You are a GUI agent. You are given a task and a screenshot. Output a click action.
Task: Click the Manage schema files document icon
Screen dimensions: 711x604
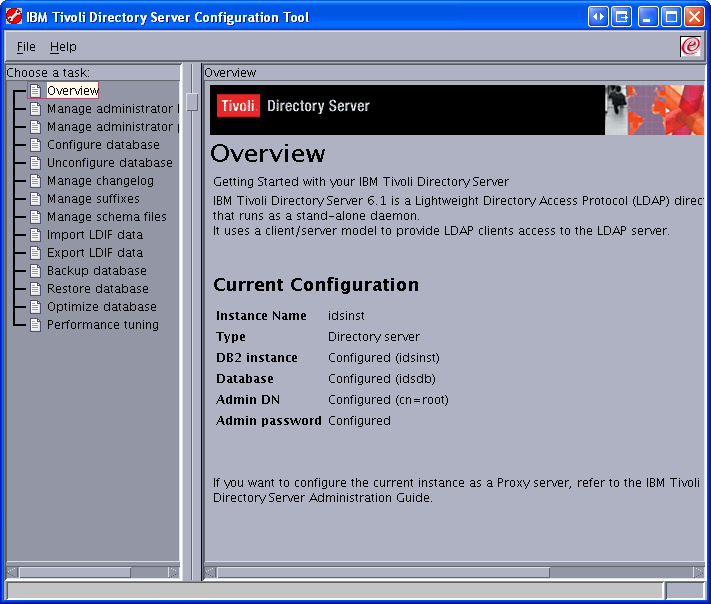35,217
